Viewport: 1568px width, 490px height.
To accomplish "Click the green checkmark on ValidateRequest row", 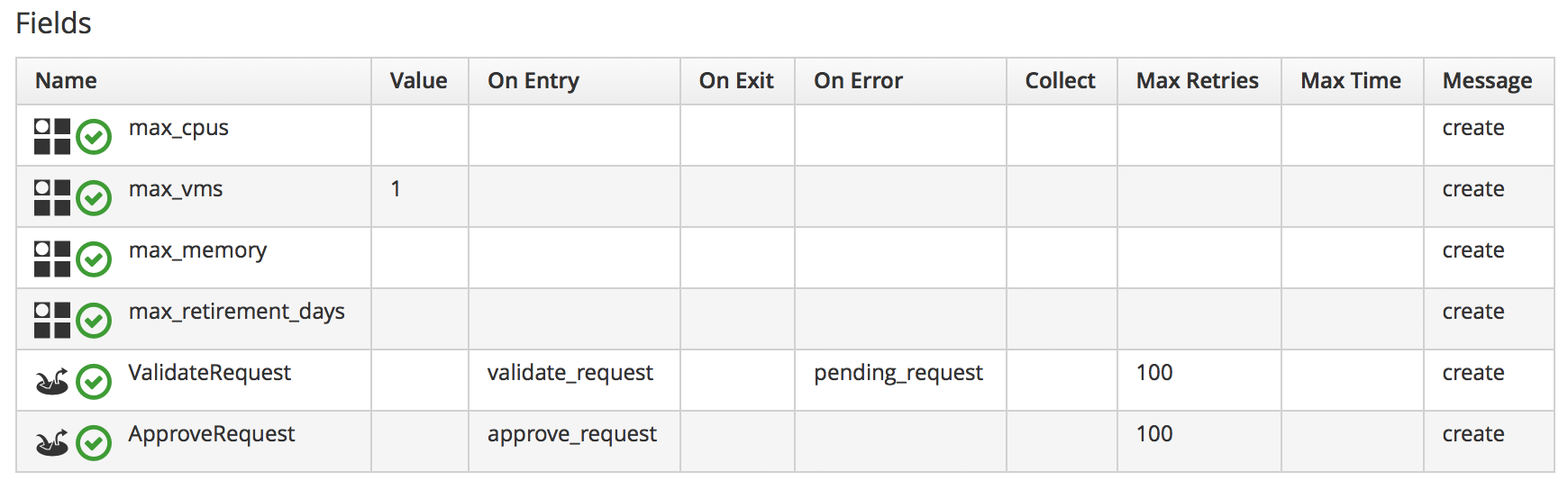I will click(x=94, y=382).
